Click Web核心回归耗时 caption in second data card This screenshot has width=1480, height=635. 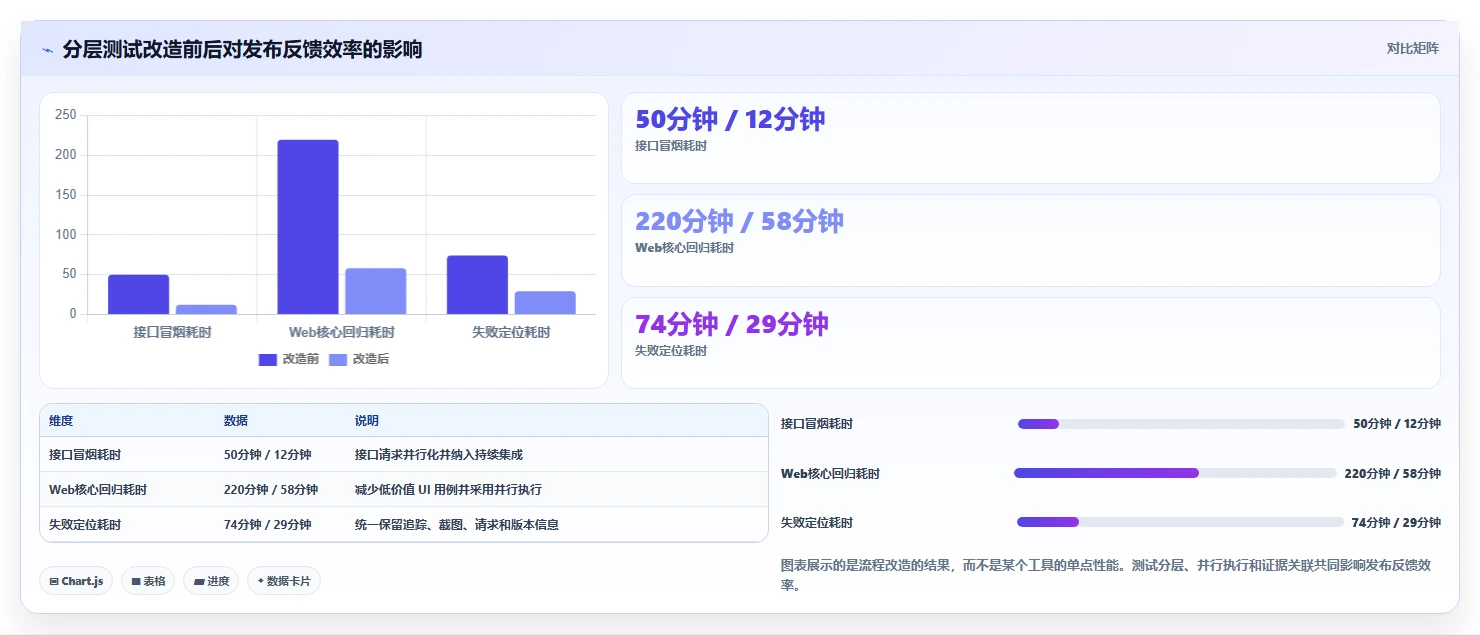(684, 248)
